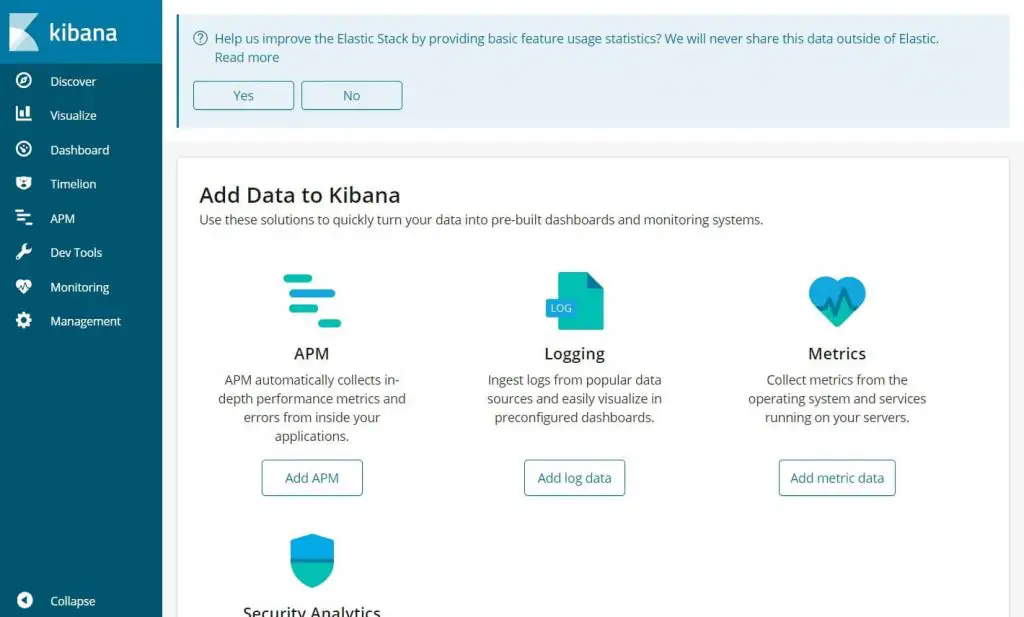Click the 'APM automatically collects' description

click(x=312, y=407)
